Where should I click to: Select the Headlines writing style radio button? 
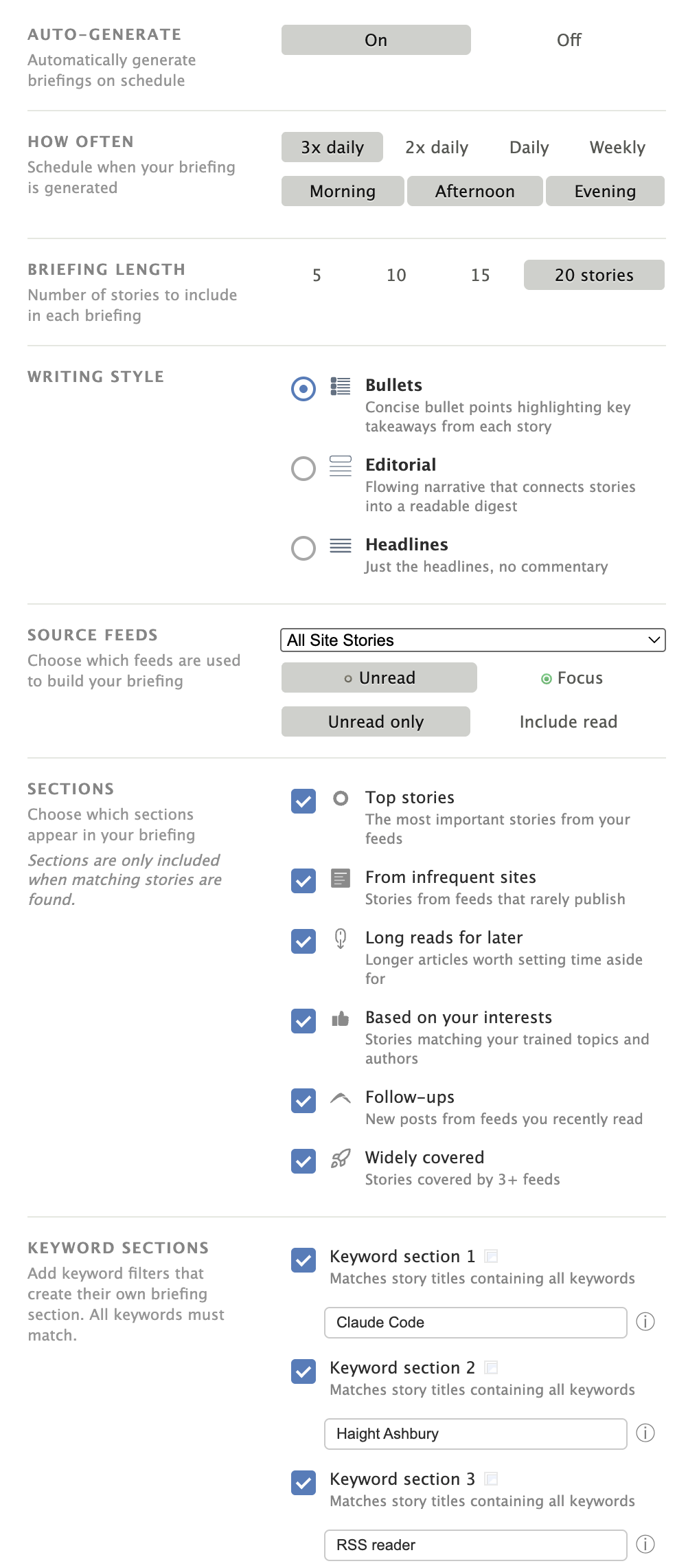[303, 548]
